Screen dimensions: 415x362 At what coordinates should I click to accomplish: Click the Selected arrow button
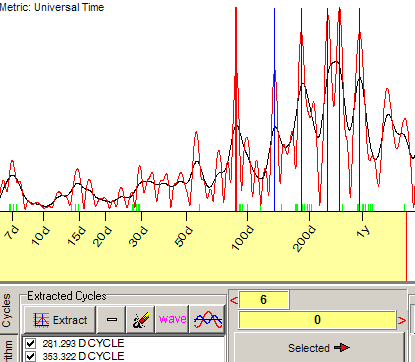click(319, 348)
